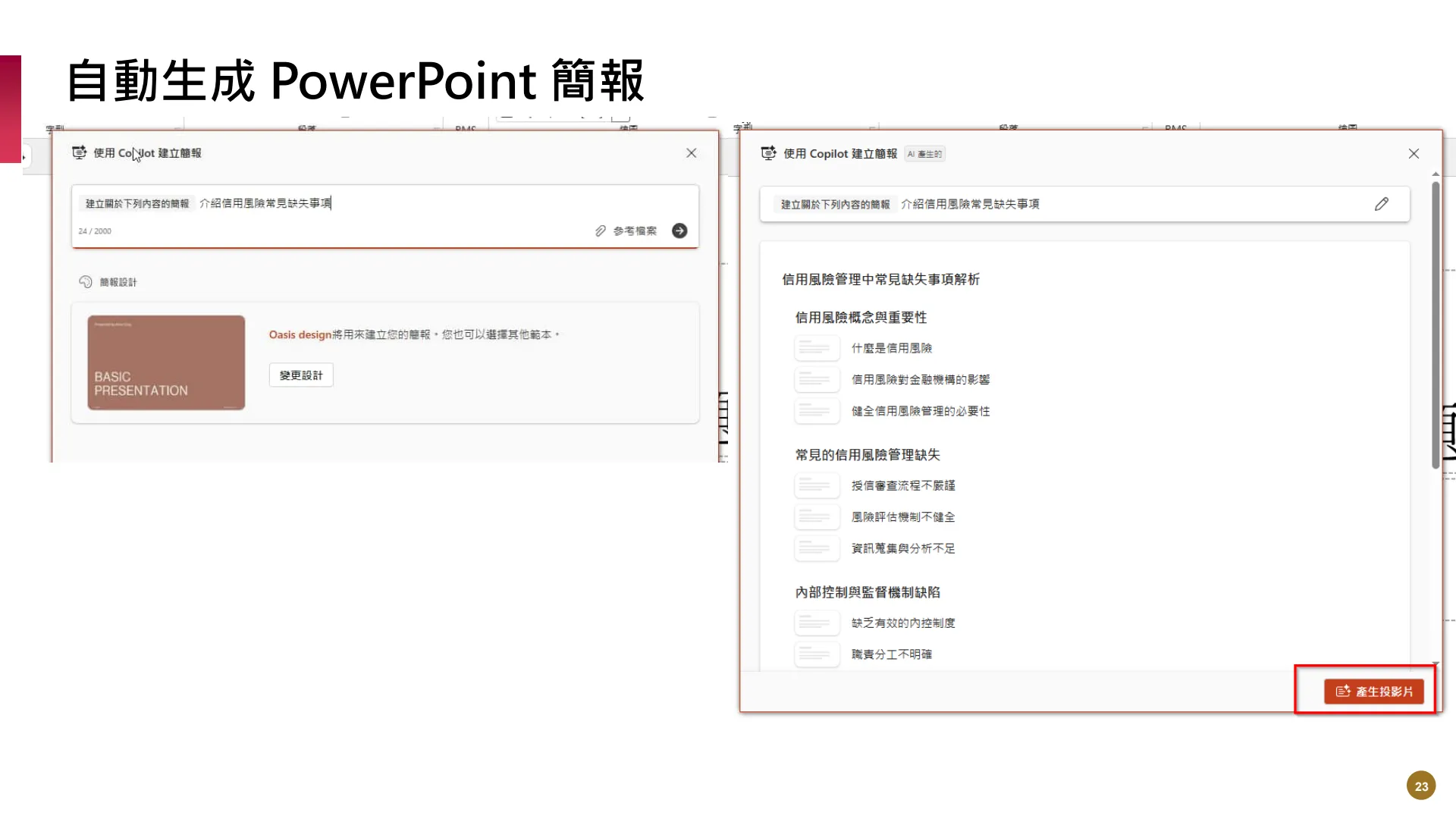
Task: Select slide 授信審查流程不嚴謹
Action: tap(903, 485)
